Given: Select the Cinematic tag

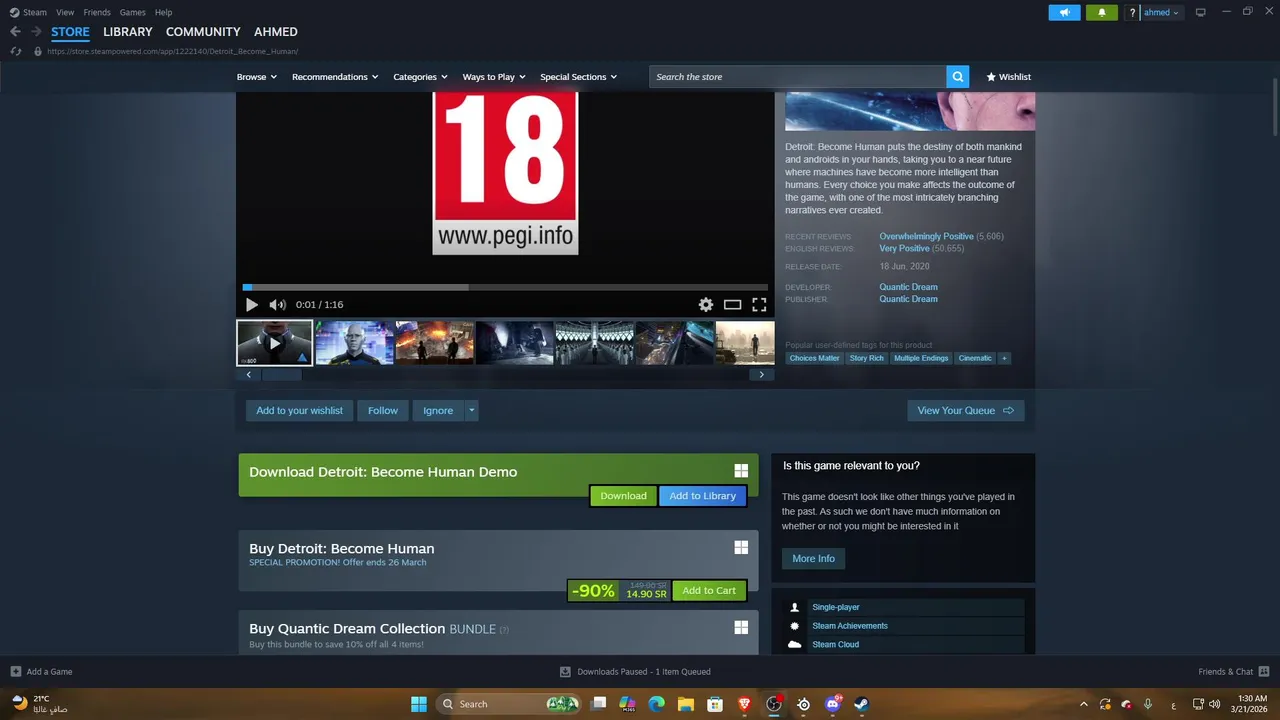Looking at the screenshot, I should 975,358.
